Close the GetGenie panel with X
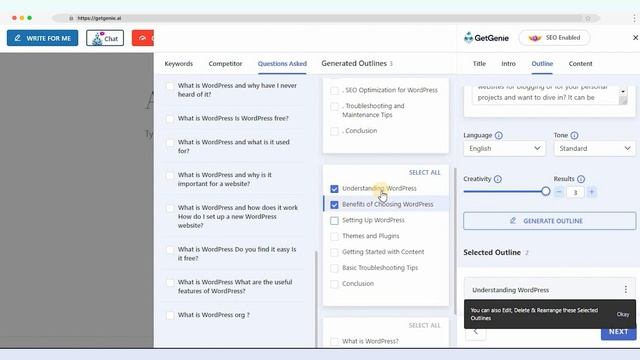 point(635,38)
